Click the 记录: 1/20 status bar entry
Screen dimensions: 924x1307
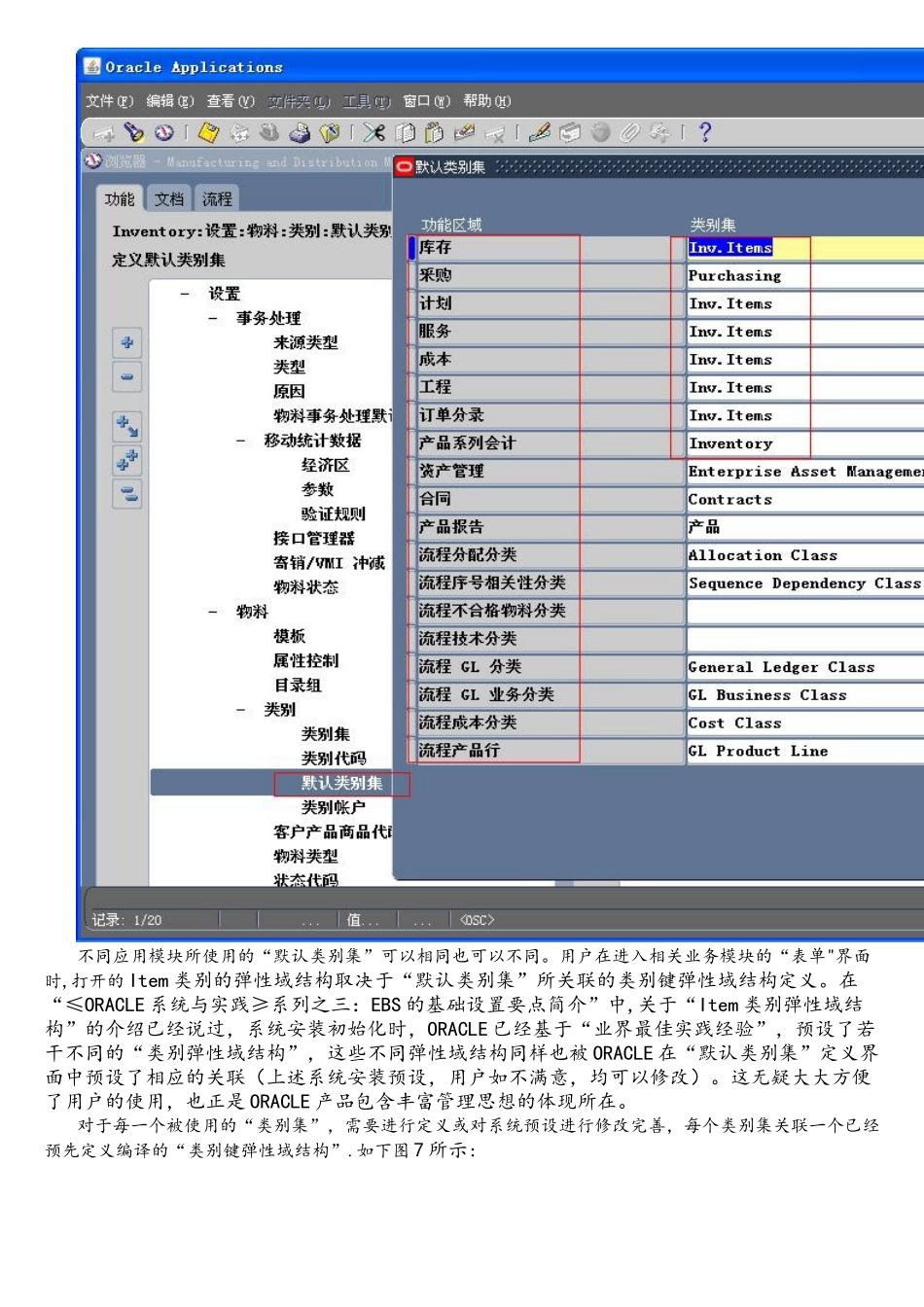pos(126,920)
